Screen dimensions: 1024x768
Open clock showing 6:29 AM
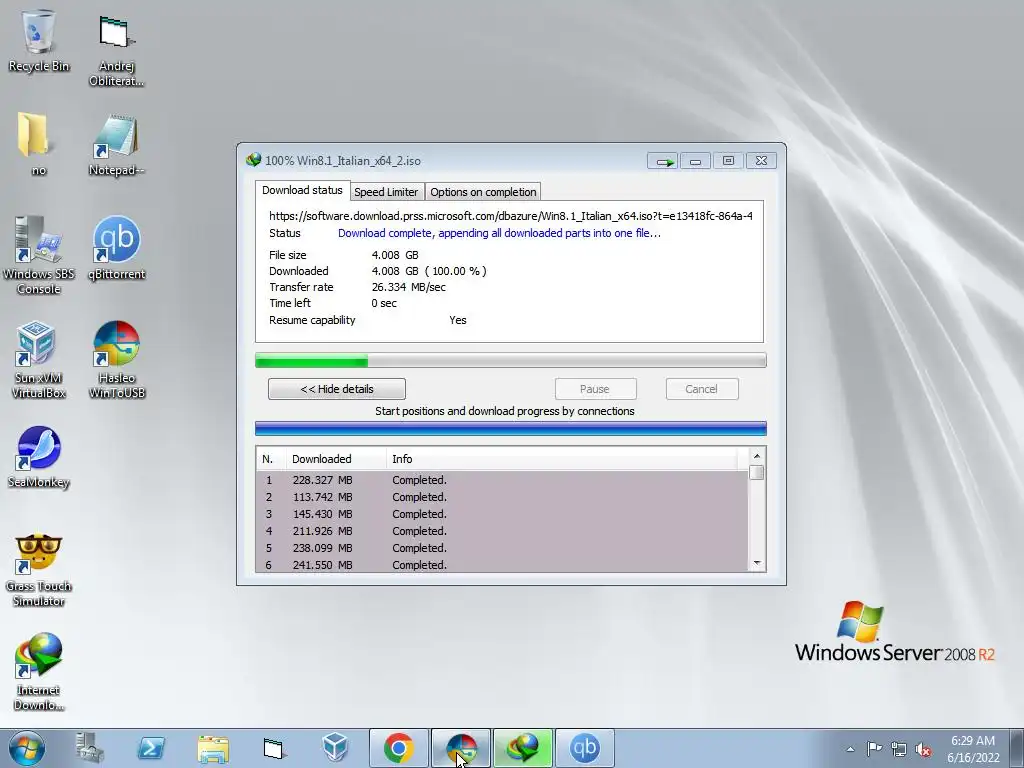click(973, 749)
